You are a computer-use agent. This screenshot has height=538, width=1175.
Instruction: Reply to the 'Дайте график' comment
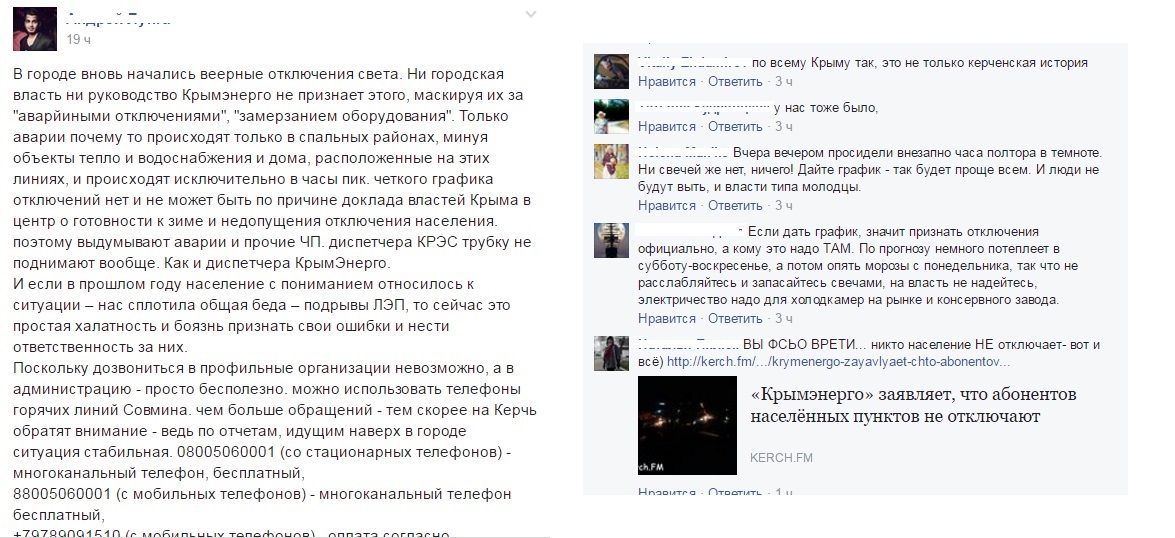735,205
